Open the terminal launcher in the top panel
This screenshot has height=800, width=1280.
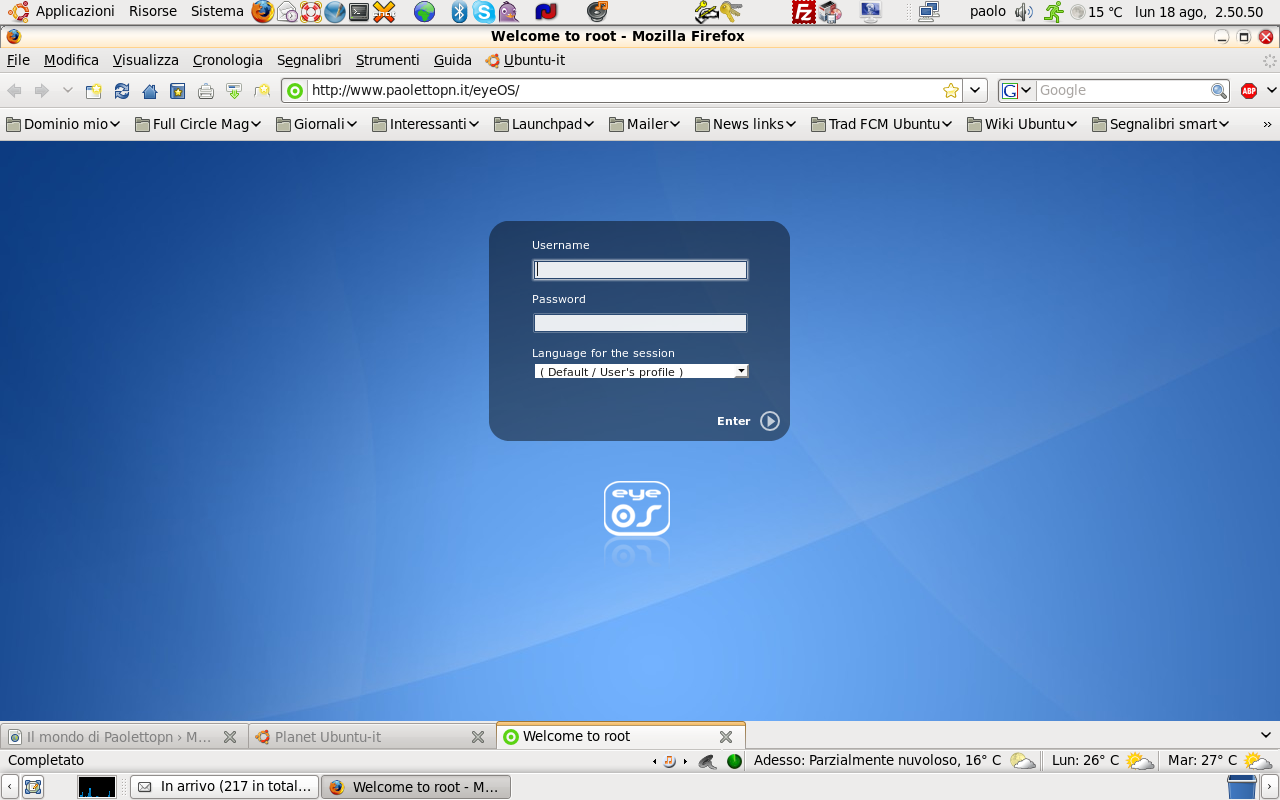[x=359, y=12]
